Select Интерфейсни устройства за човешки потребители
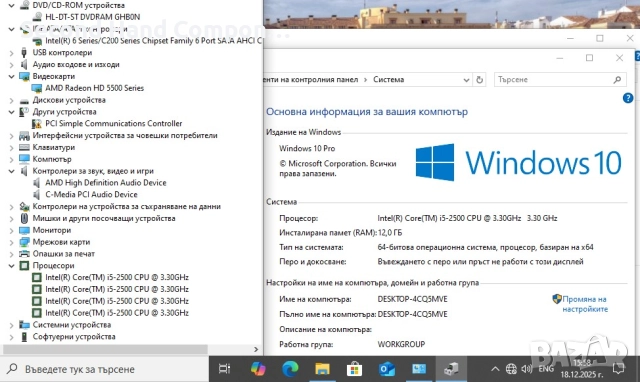Image resolution: width=640 pixels, height=382 pixels. click(125, 135)
